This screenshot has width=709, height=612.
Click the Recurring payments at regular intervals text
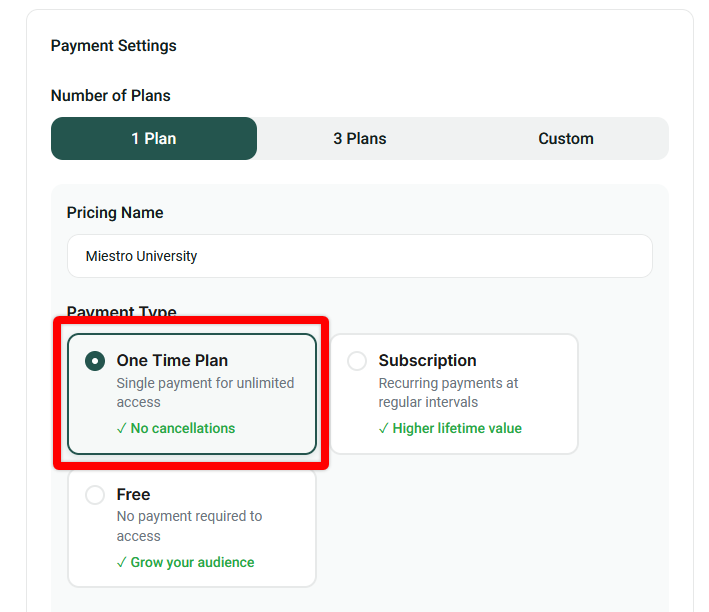coord(448,393)
